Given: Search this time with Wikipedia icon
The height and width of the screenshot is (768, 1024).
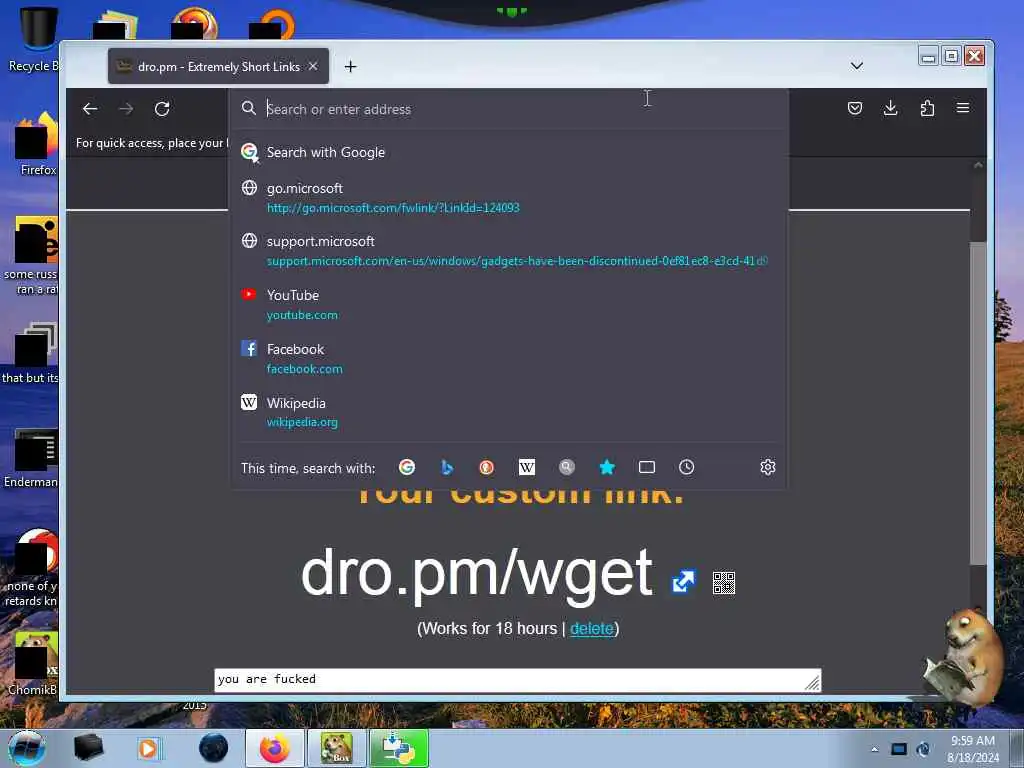Looking at the screenshot, I should tap(526, 467).
